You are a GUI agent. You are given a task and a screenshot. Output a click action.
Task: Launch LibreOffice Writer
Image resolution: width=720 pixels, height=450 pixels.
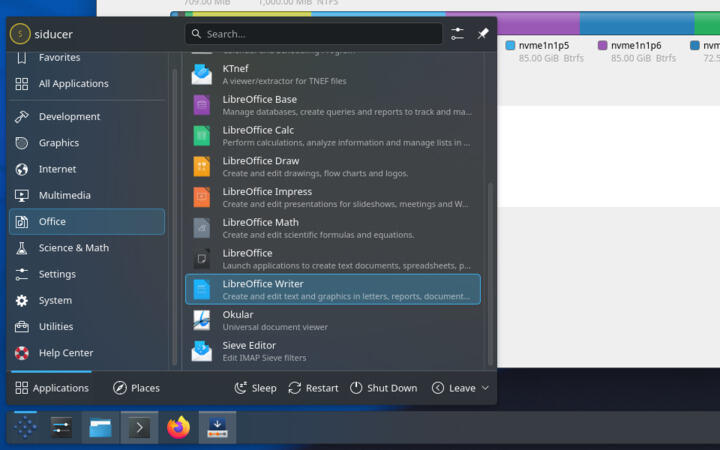pos(333,290)
